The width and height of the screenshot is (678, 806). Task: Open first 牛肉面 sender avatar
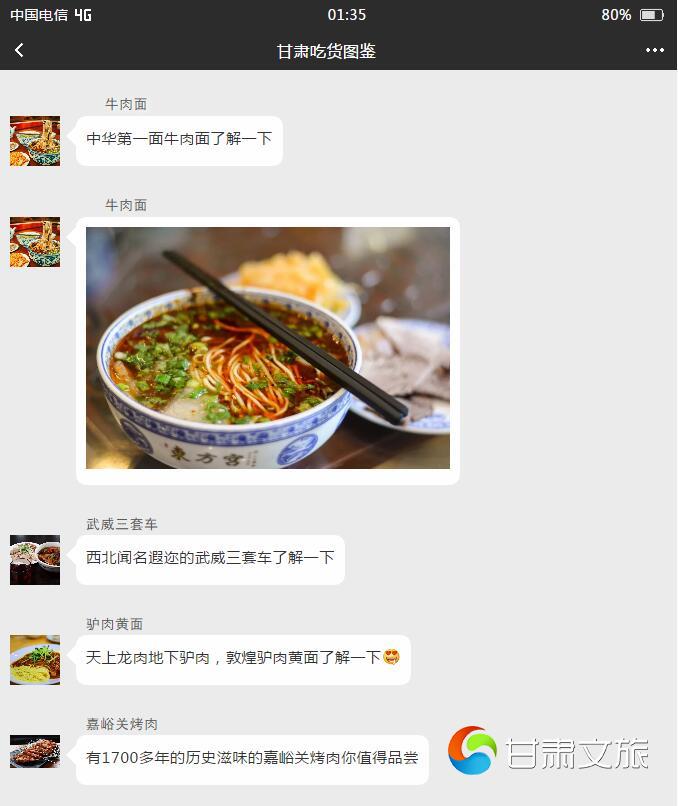pyautogui.click(x=35, y=141)
